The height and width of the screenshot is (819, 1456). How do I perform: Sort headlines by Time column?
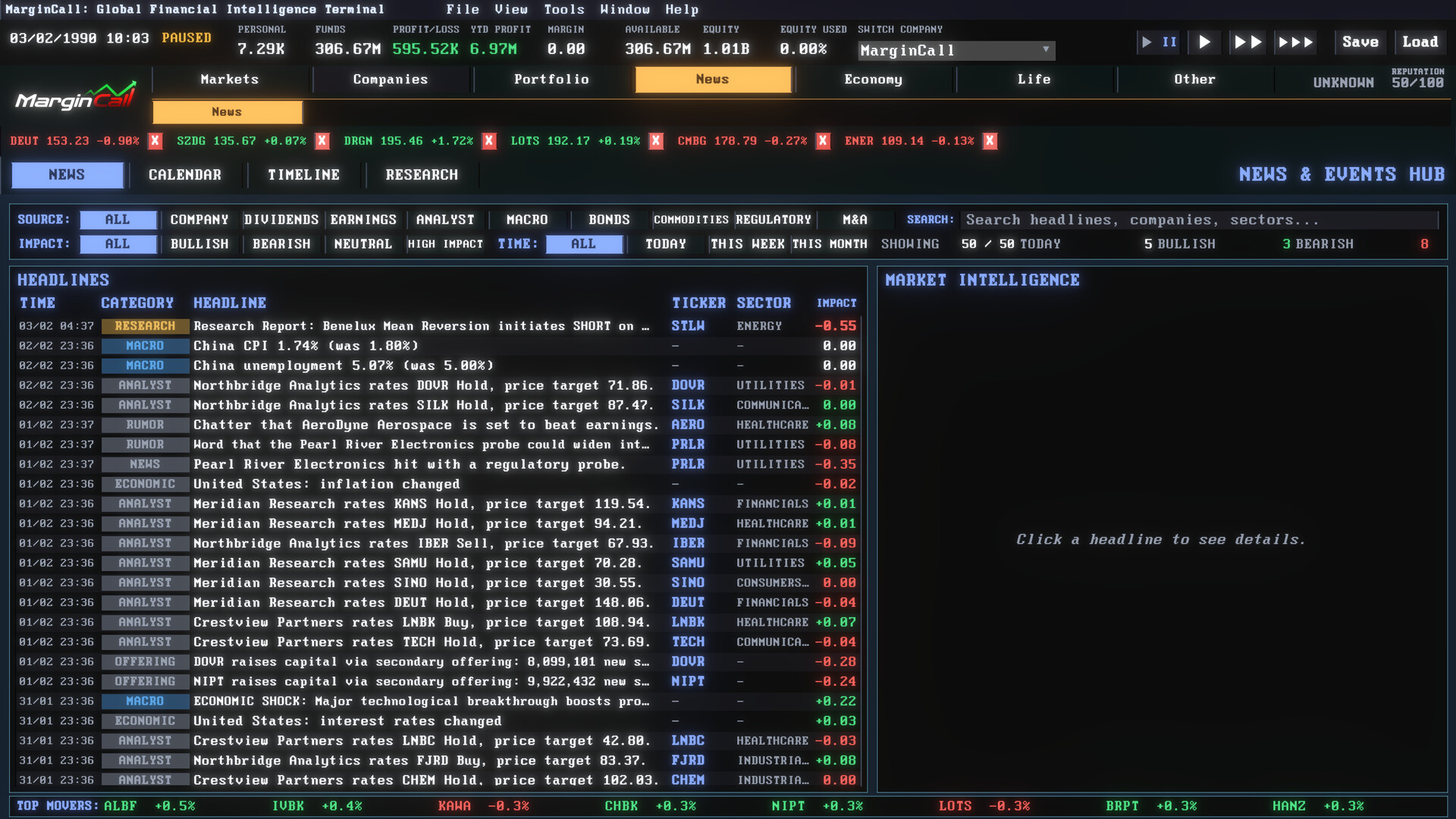pyautogui.click(x=37, y=303)
